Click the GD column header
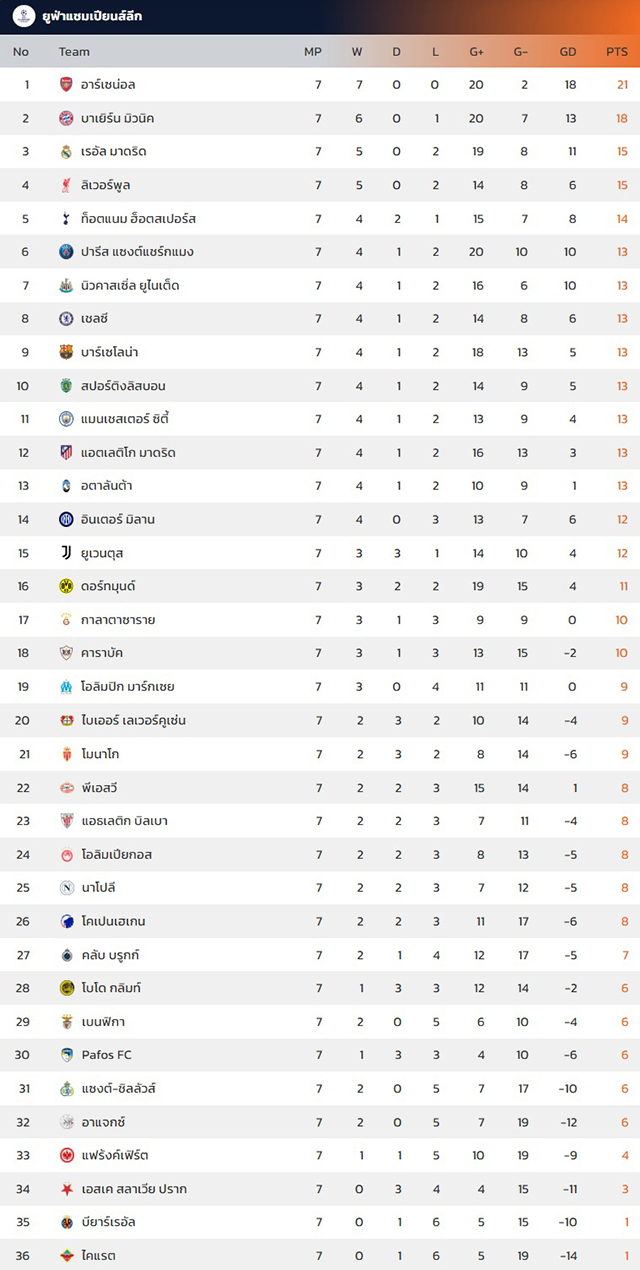The height and width of the screenshot is (1270, 640). coord(568,52)
